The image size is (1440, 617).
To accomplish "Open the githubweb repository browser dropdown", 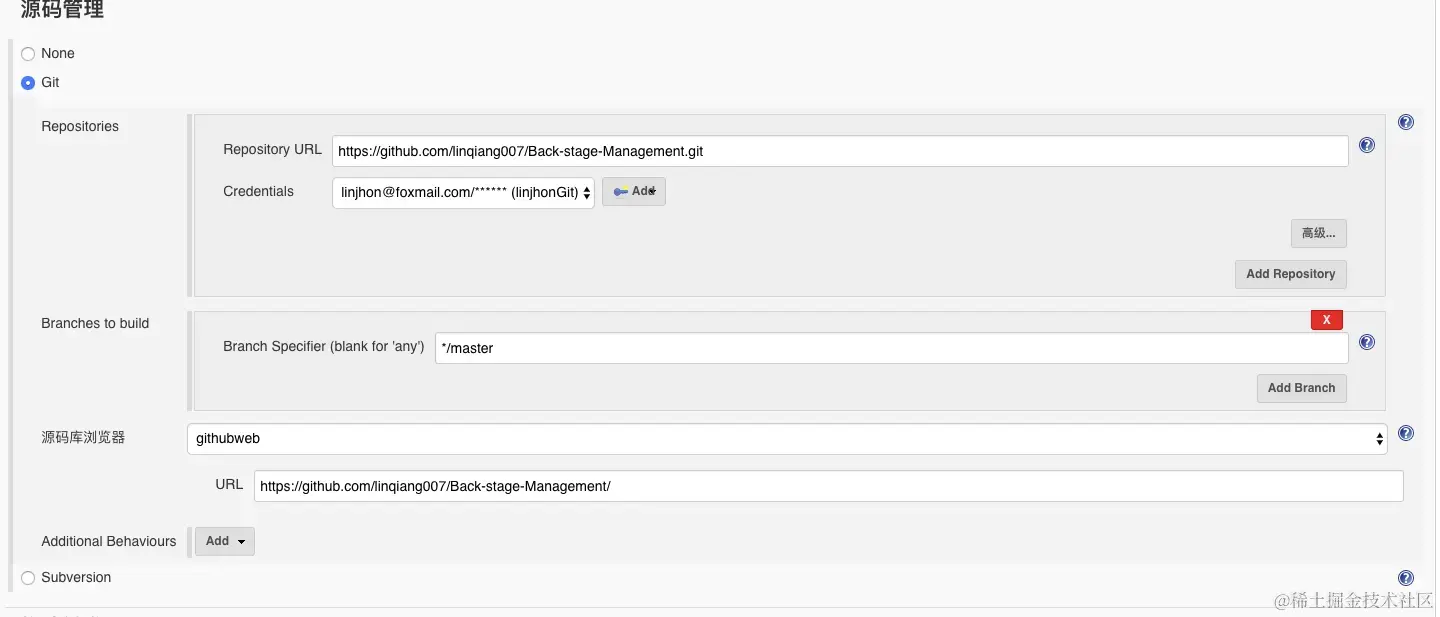I will 787,438.
